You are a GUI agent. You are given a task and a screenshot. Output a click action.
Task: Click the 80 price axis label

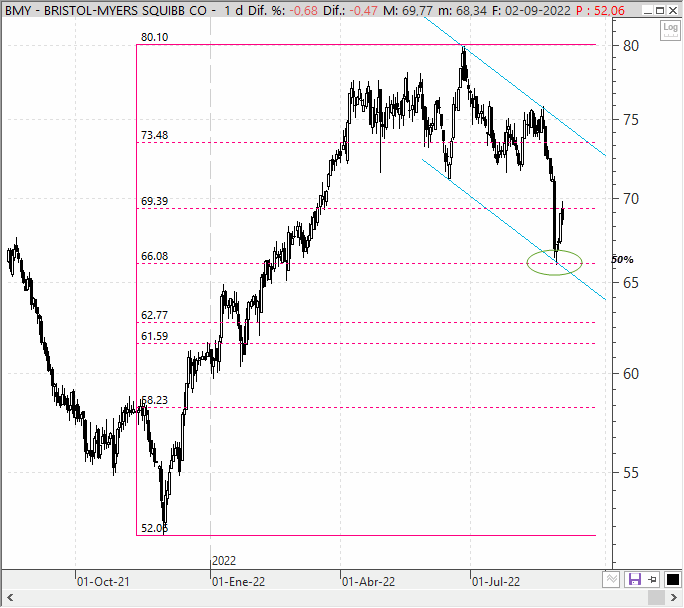(x=630, y=46)
